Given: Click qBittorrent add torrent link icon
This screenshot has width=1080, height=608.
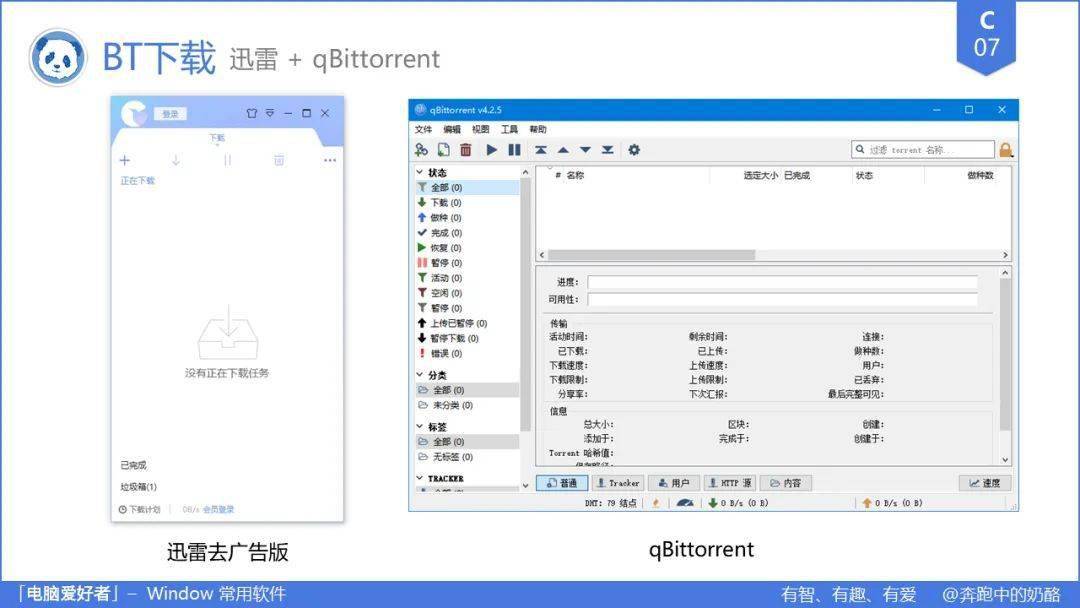Looking at the screenshot, I should 422,149.
